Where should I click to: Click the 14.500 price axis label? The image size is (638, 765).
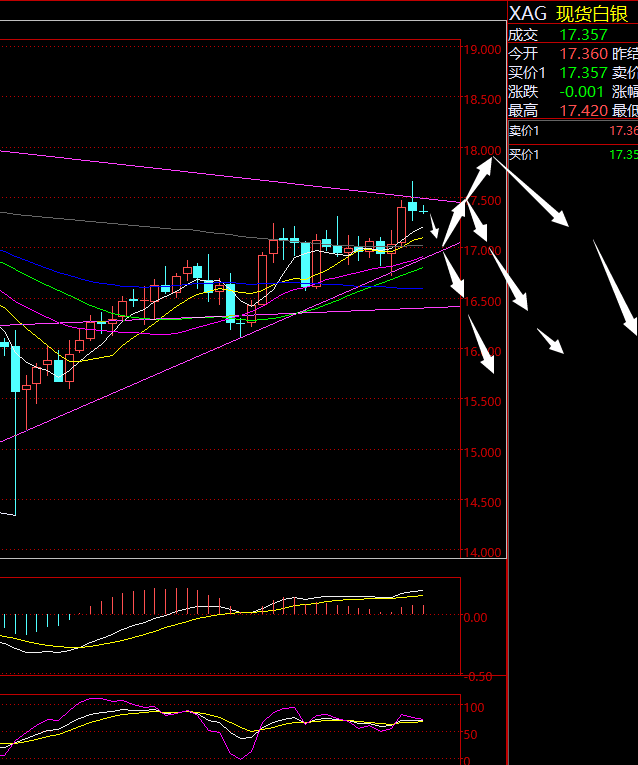[x=482, y=503]
